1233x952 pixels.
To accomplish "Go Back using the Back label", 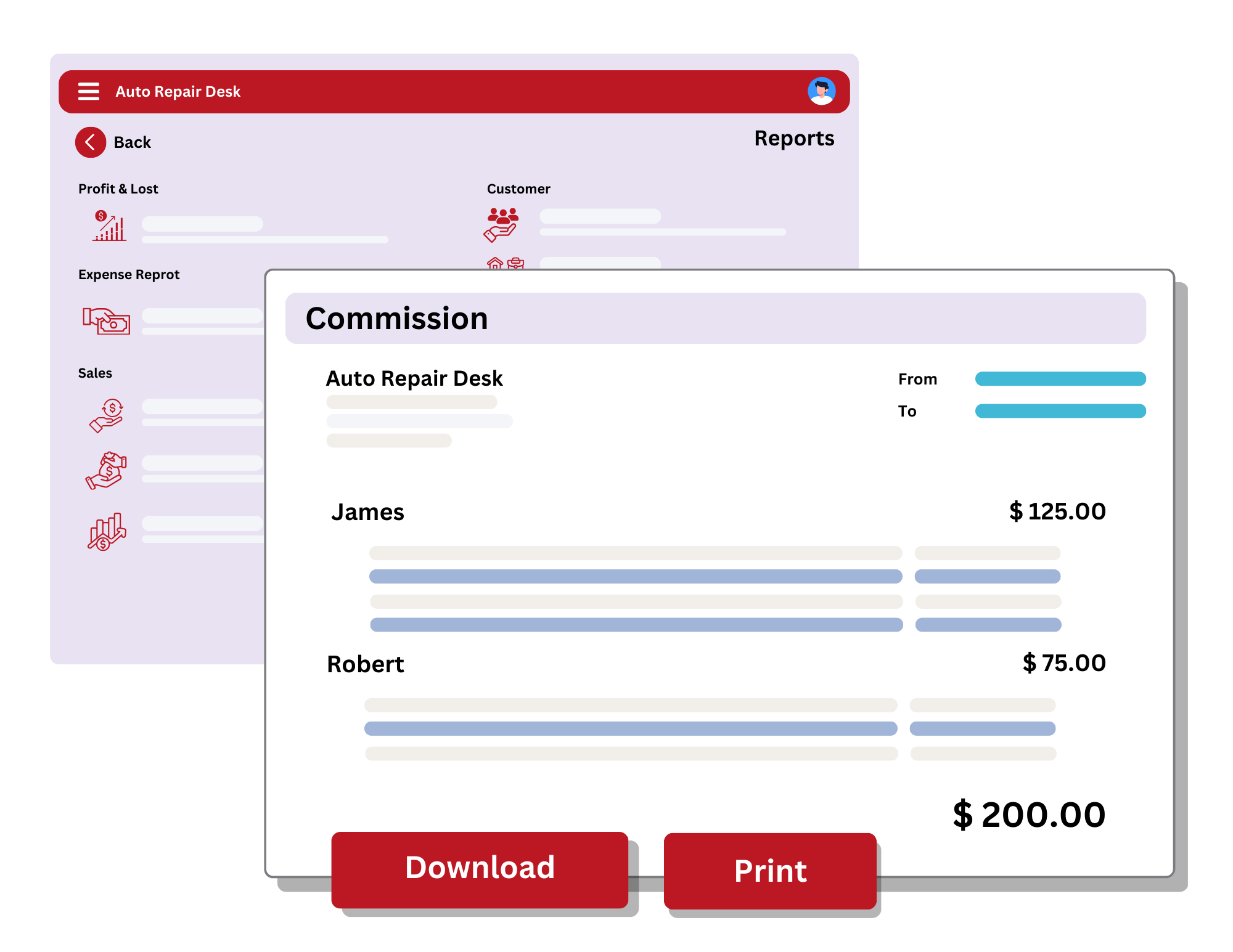I will click(x=132, y=142).
